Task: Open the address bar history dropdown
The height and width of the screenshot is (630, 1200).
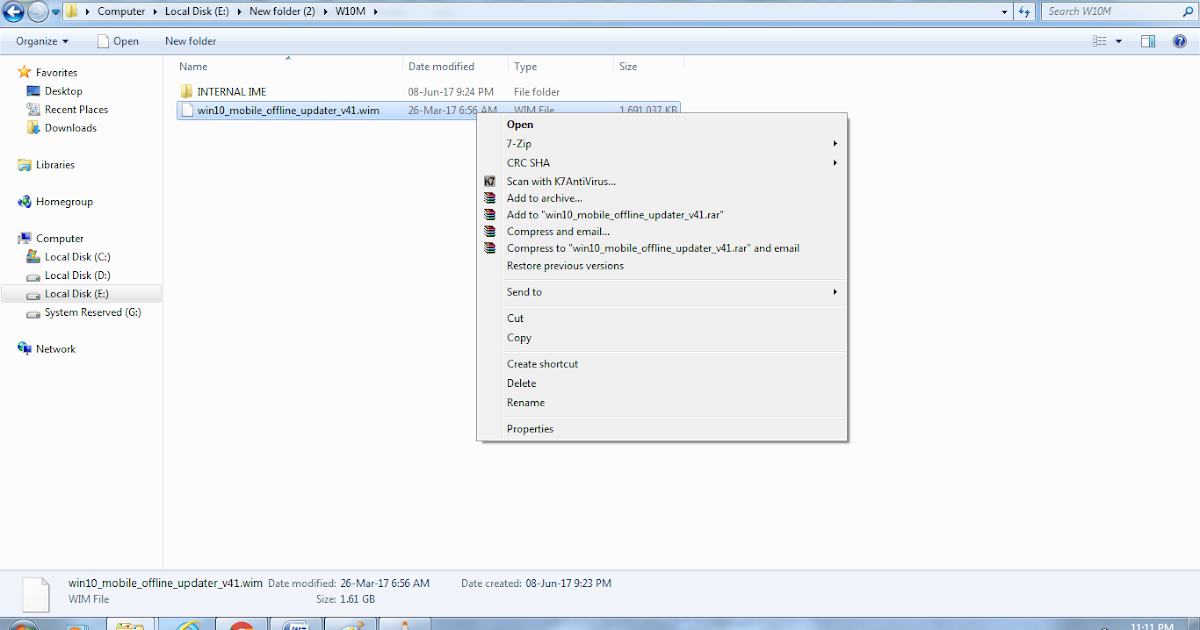Action: (x=1004, y=12)
